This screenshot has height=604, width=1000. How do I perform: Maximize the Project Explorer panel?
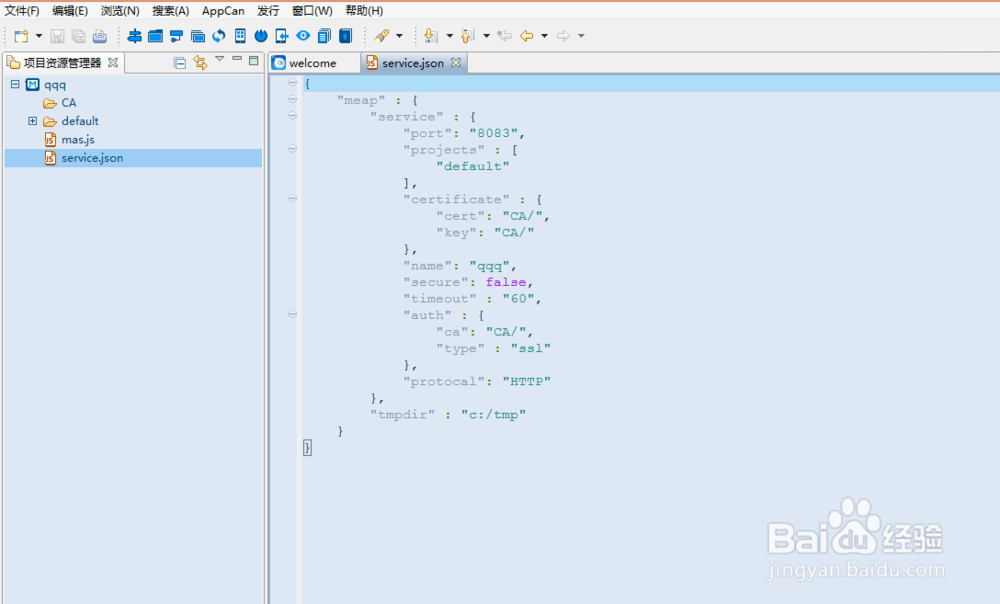point(252,61)
